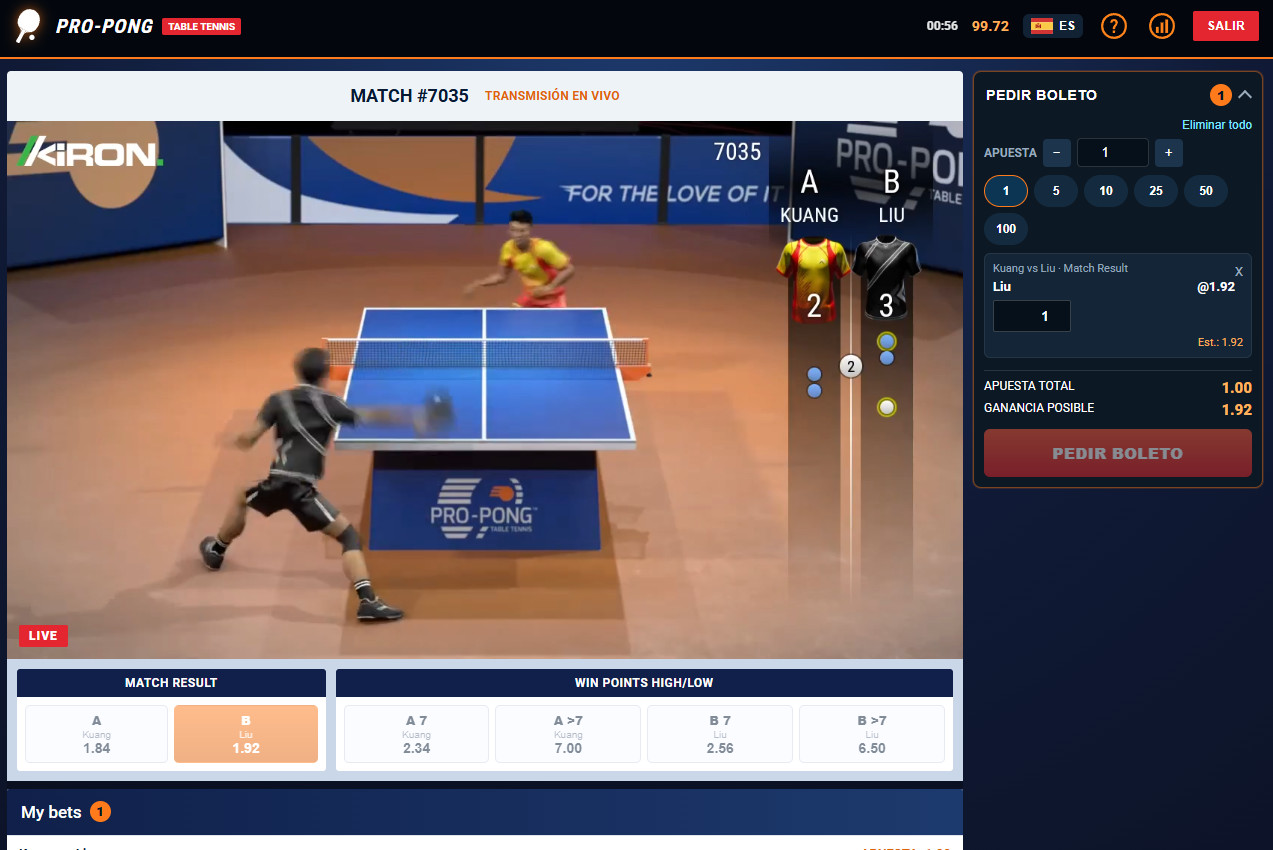Screen dimensions: 1273x850
Task: Click the Spanish flag icon
Action: (x=1041, y=26)
